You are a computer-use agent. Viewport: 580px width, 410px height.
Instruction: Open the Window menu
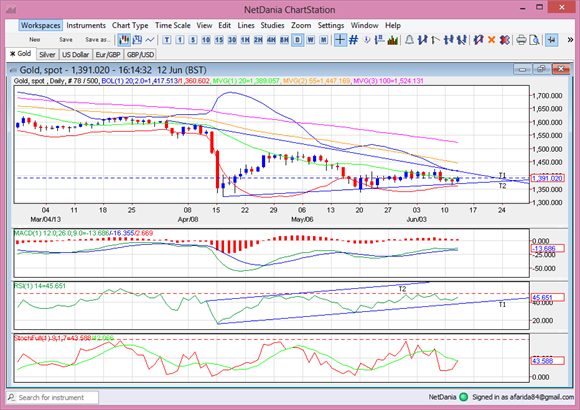[364, 25]
